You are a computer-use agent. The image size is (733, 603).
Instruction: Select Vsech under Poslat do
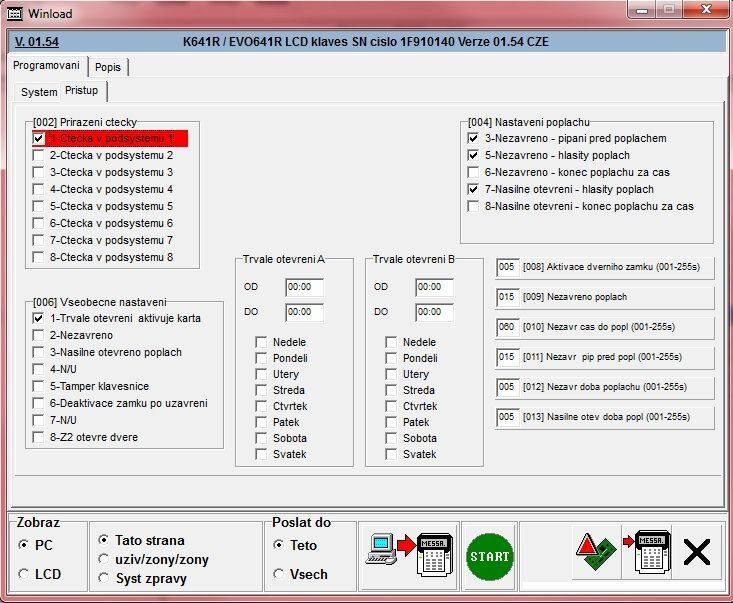pos(279,574)
